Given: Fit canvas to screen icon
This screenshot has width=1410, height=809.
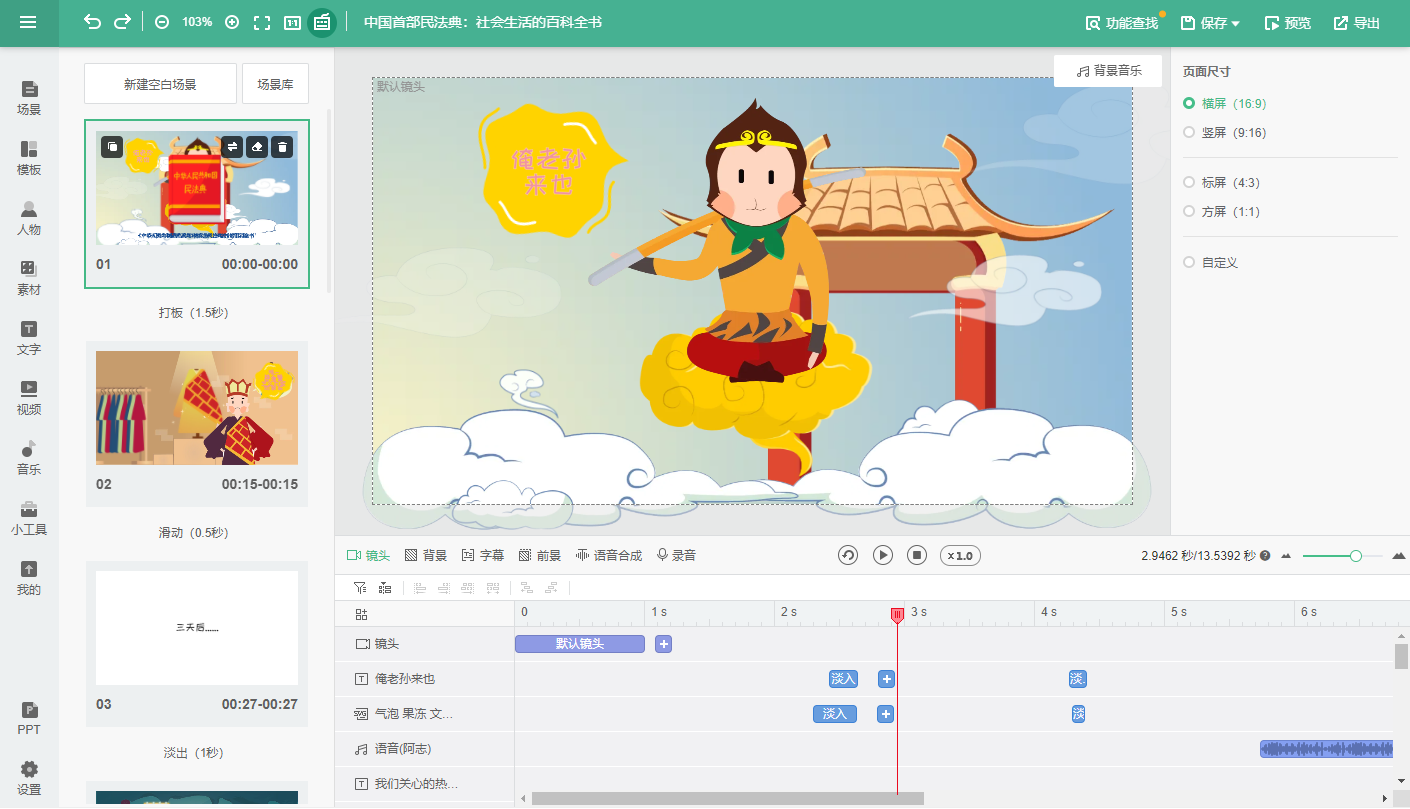Looking at the screenshot, I should click(262, 22).
